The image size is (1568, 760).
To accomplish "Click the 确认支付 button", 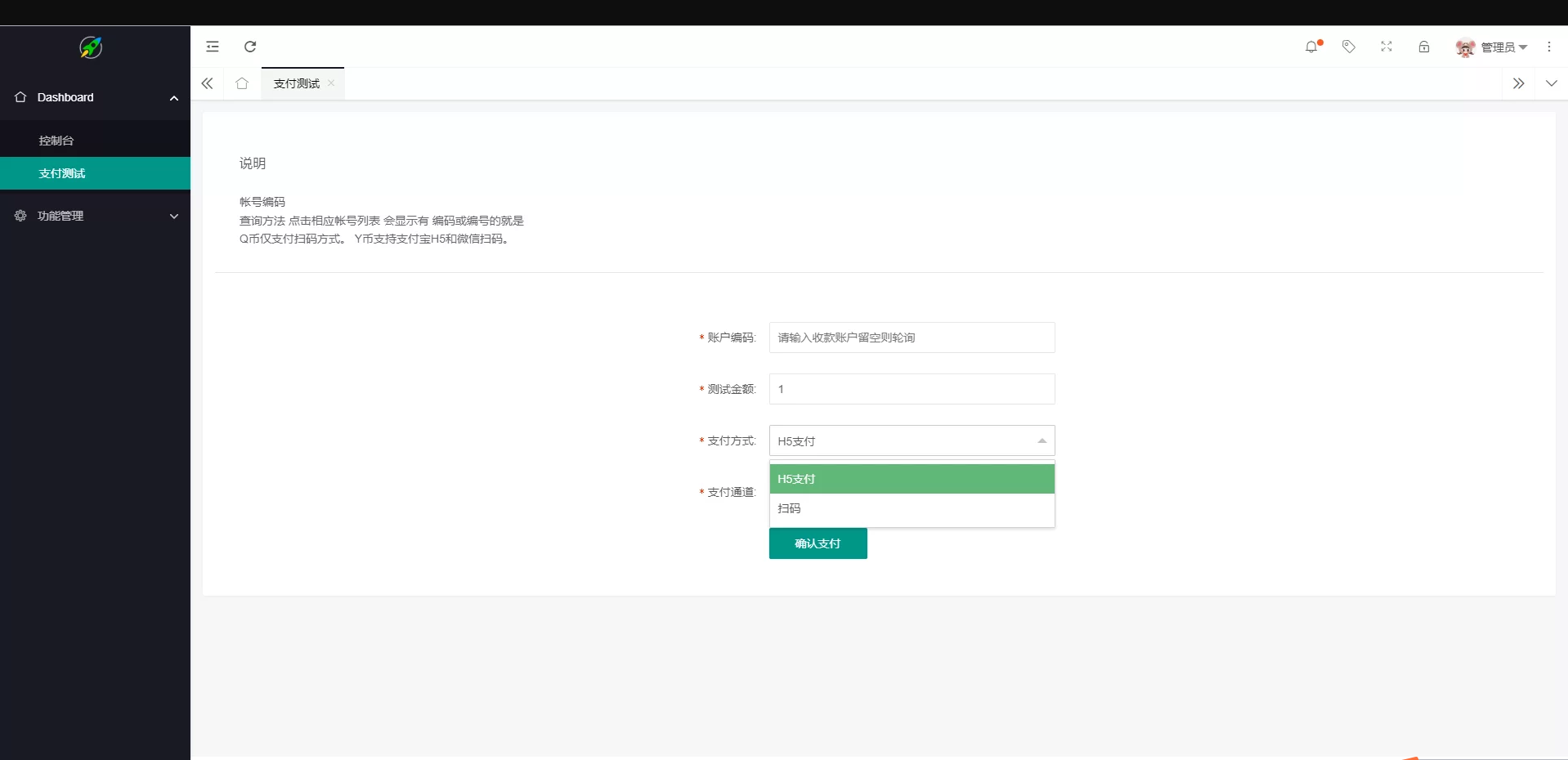I will click(x=818, y=543).
